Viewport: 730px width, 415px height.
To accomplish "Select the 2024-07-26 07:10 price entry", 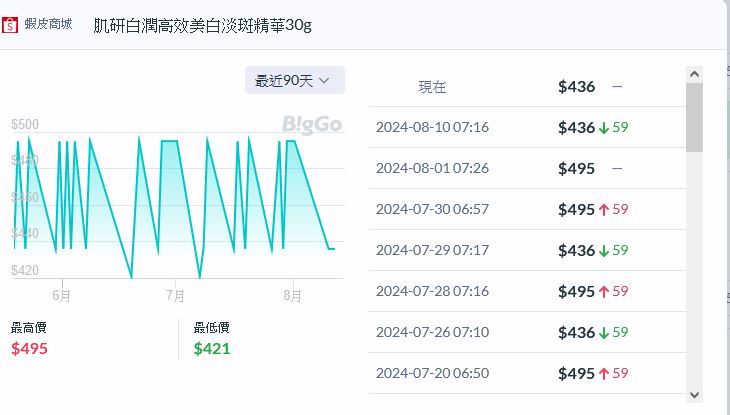I will (526, 332).
